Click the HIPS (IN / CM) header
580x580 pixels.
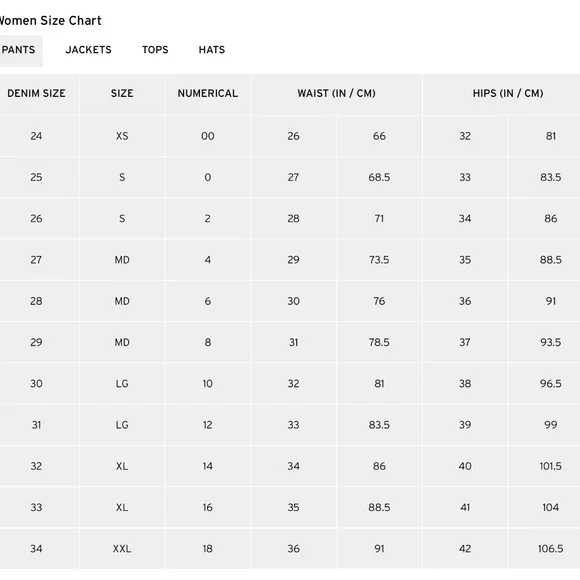(x=508, y=94)
